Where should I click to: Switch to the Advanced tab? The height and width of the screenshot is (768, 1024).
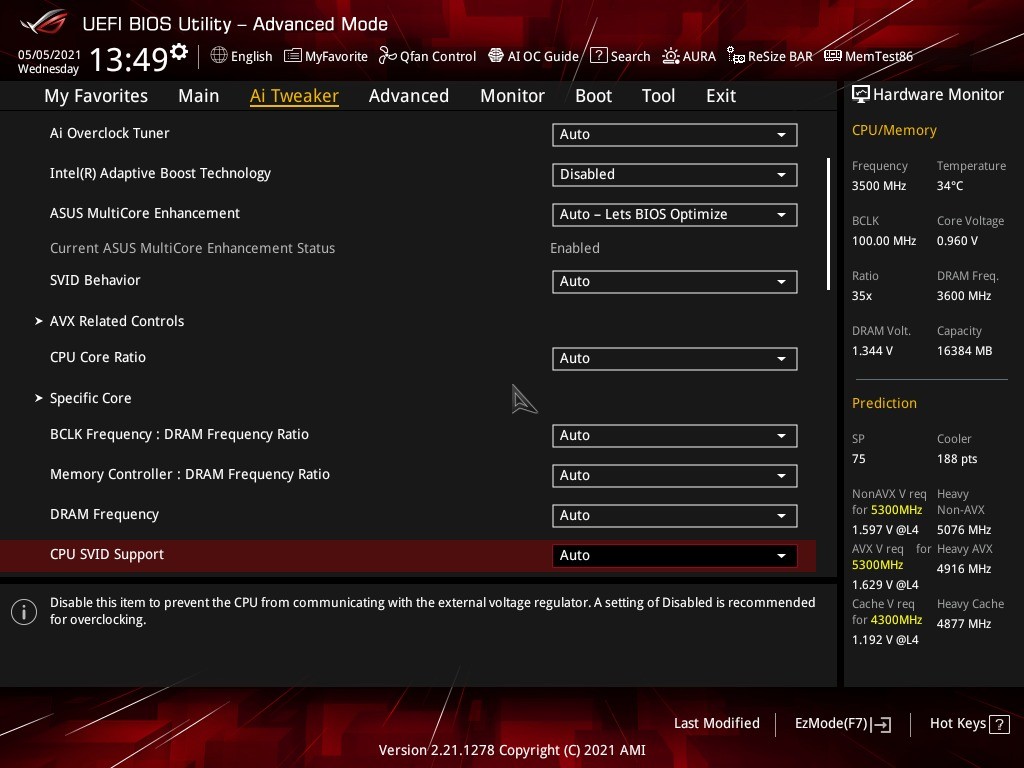coord(408,96)
